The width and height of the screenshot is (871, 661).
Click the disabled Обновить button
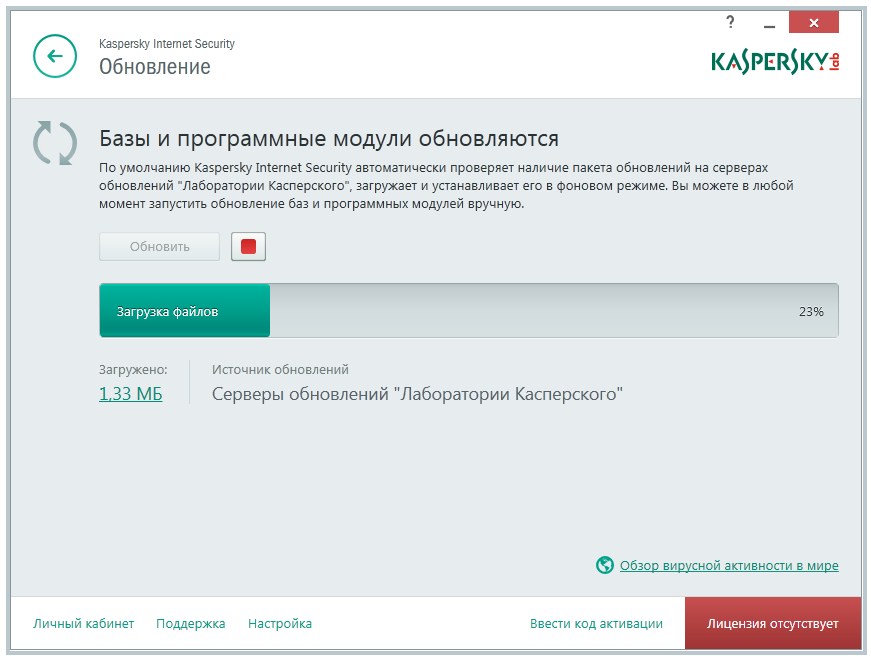point(159,246)
